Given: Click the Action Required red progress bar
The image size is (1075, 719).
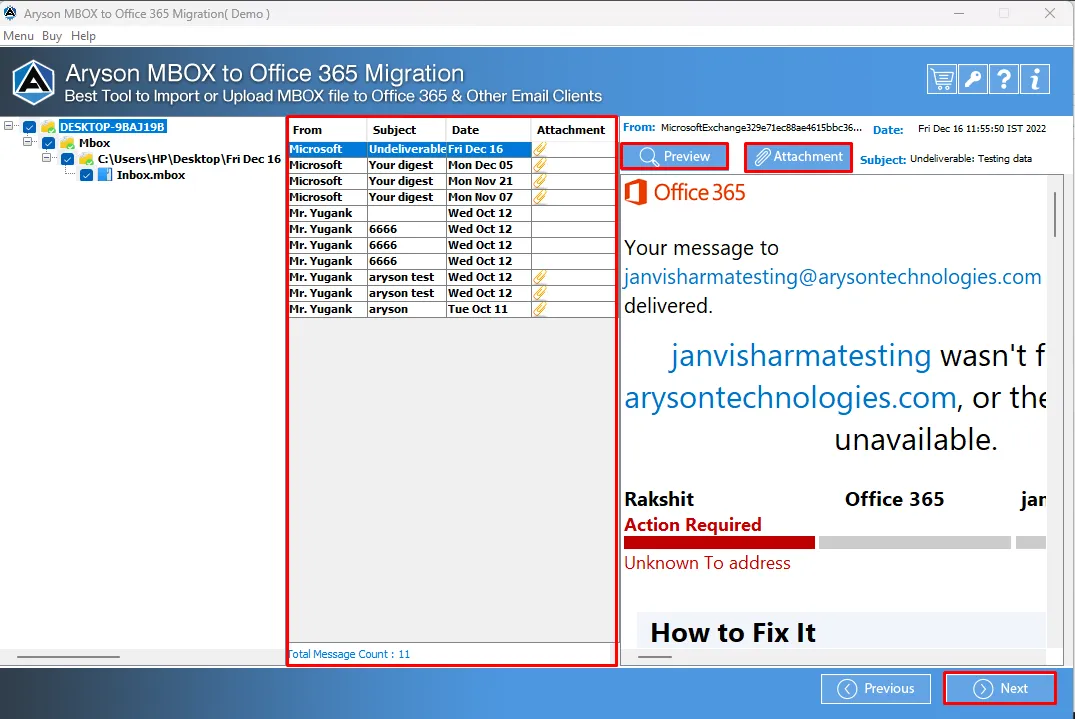Looking at the screenshot, I should pyautogui.click(x=719, y=542).
